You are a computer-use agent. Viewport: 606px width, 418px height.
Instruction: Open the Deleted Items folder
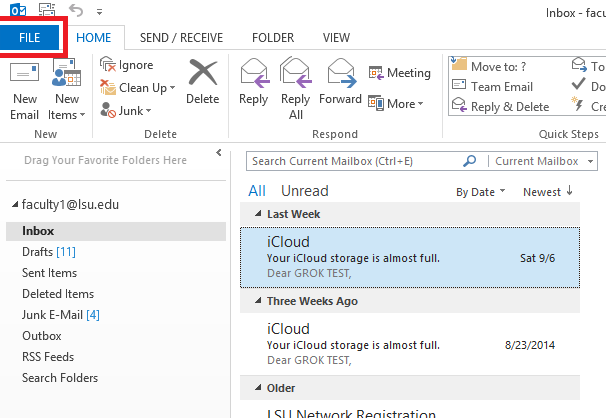click(x=58, y=294)
